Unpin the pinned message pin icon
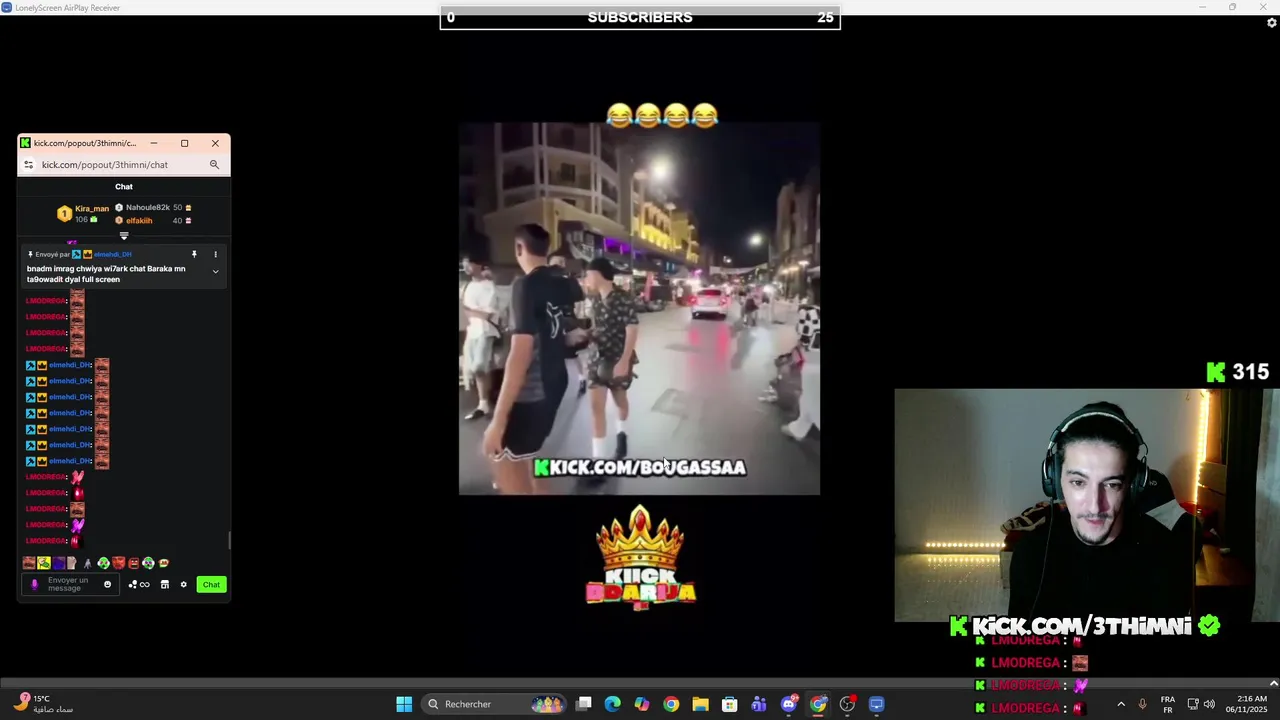This screenshot has height=720, width=1280. (x=194, y=255)
